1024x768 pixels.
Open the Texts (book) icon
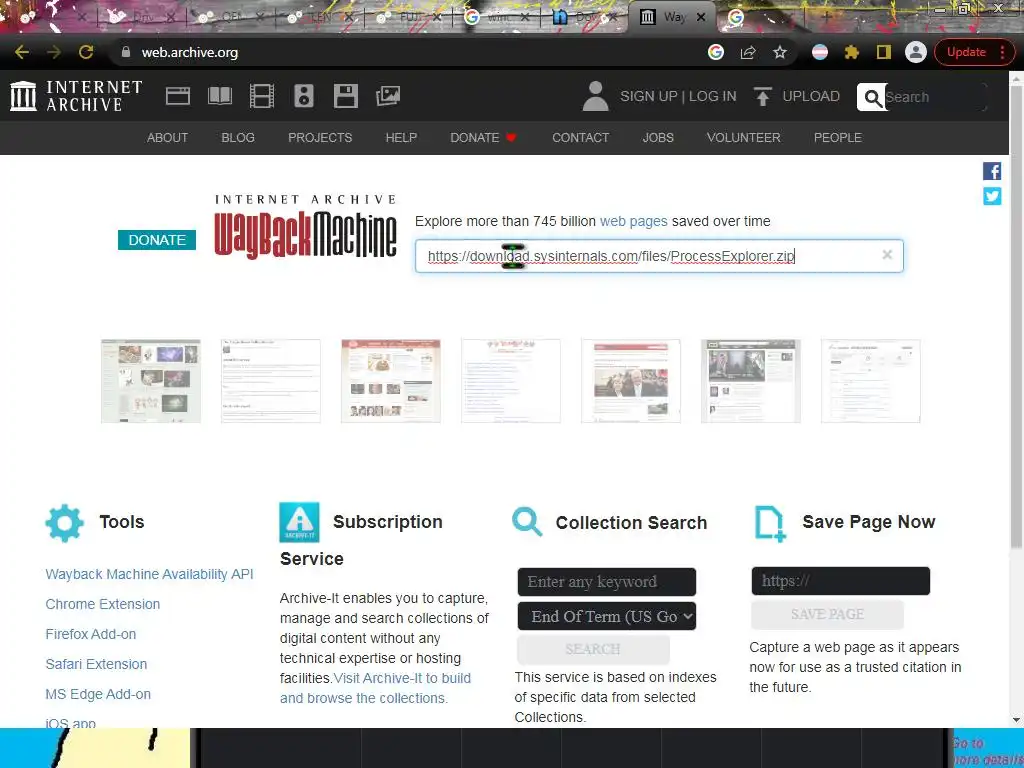(219, 96)
